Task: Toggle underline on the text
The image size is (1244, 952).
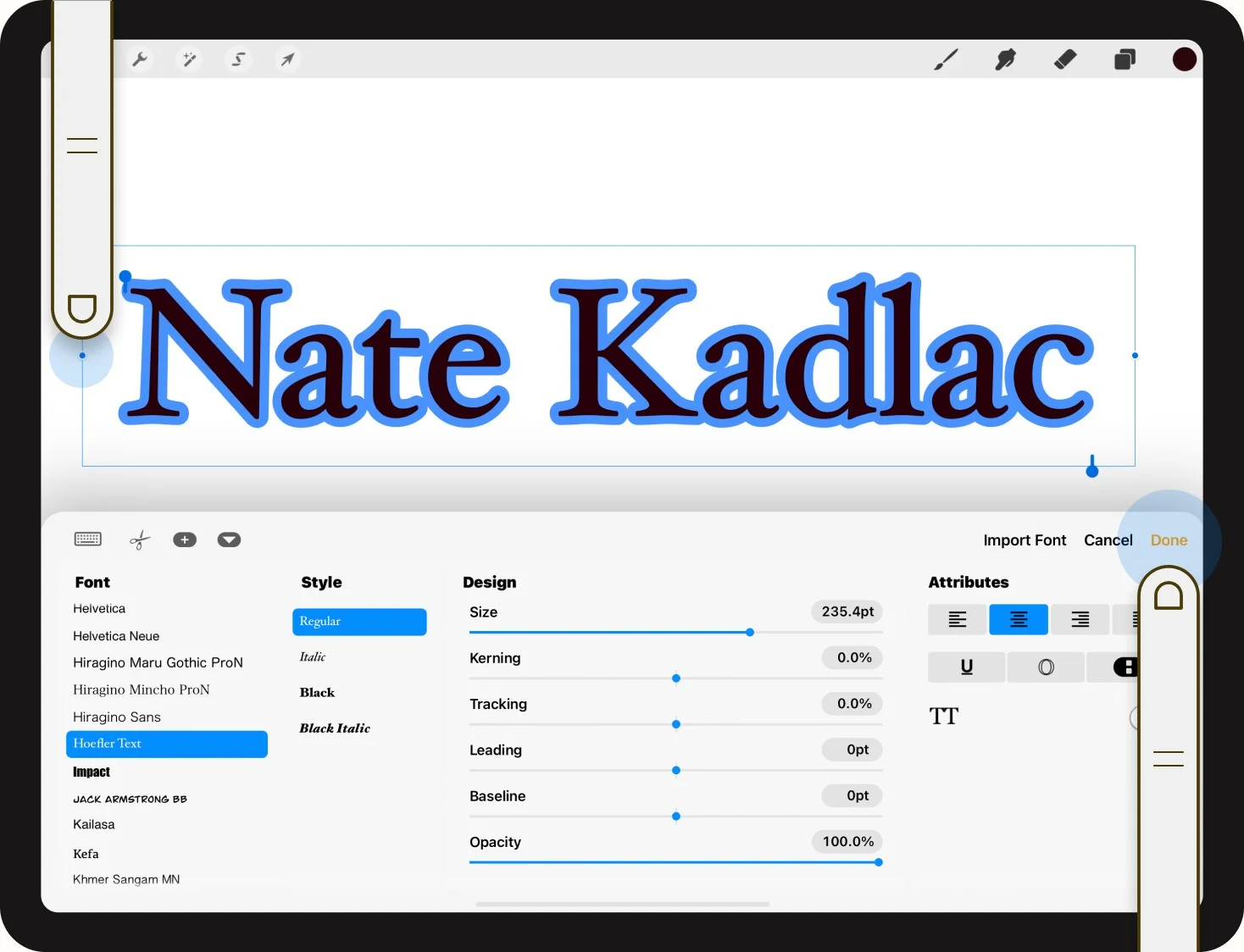Action: click(965, 667)
